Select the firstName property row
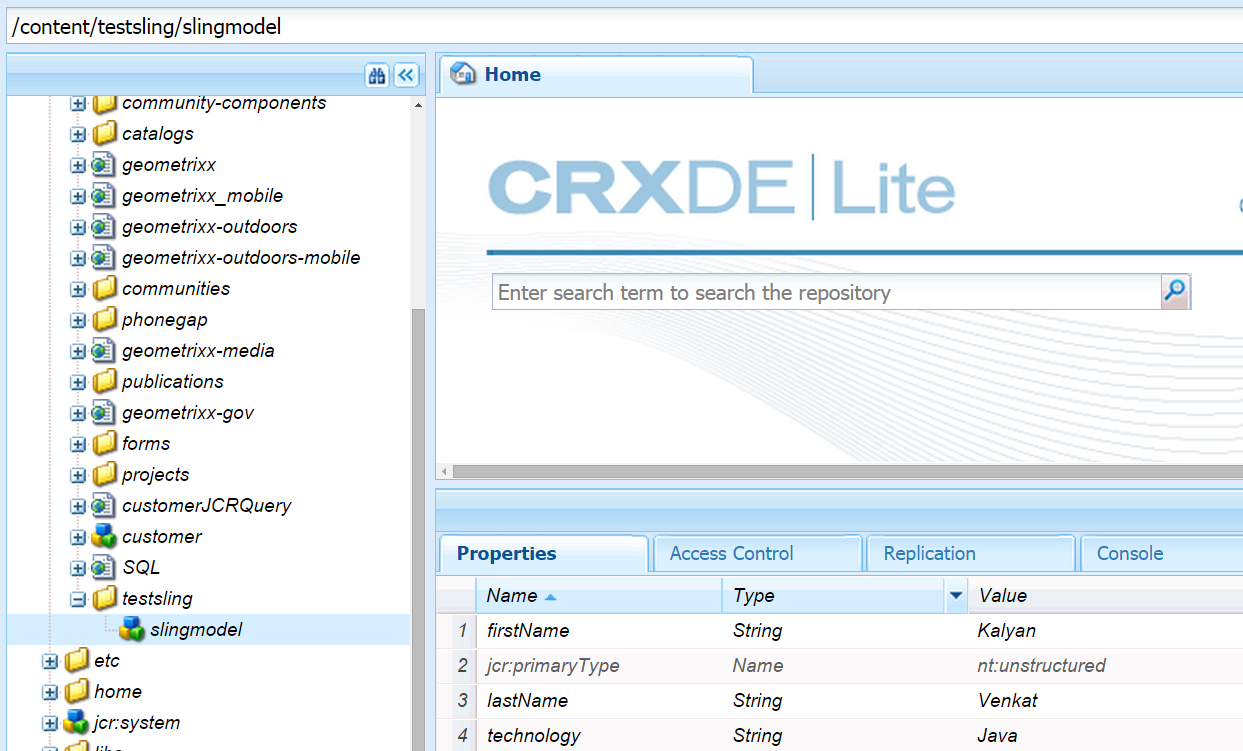Screen dimensions: 1243x751 tap(840, 631)
